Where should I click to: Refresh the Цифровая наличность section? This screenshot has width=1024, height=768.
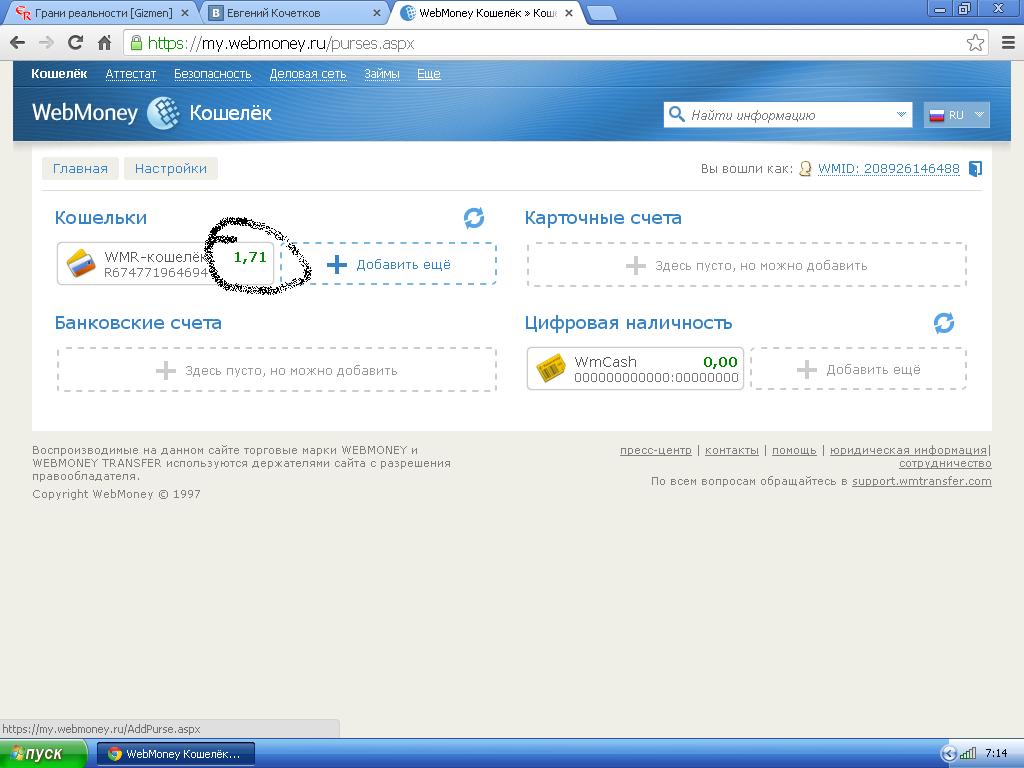[x=944, y=323]
